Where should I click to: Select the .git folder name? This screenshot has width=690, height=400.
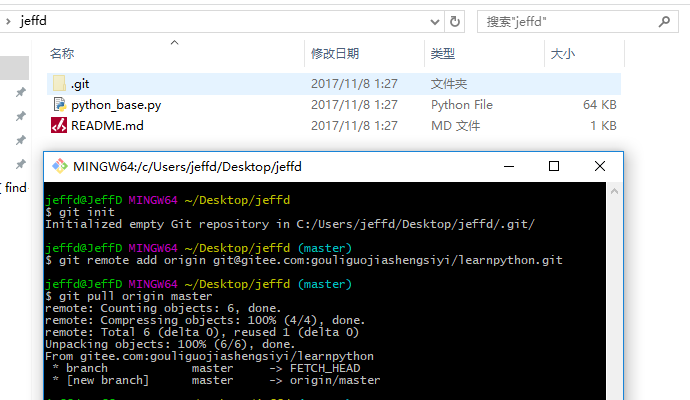pos(80,84)
